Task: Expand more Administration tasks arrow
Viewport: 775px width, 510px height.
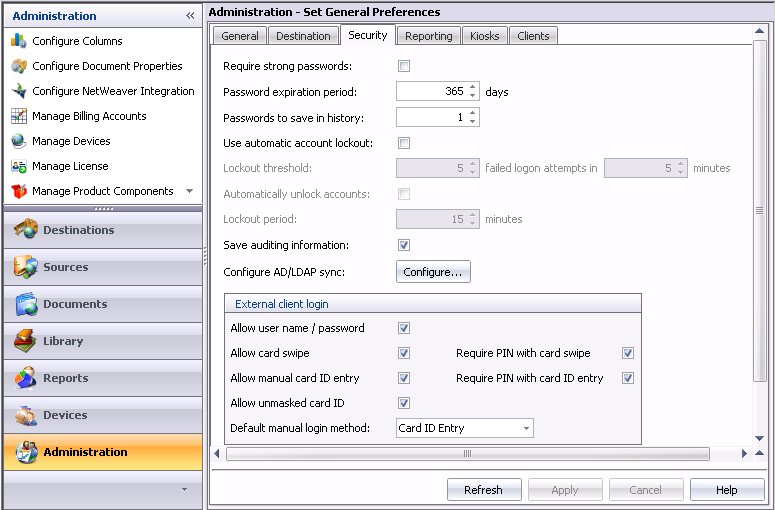Action: [189, 191]
